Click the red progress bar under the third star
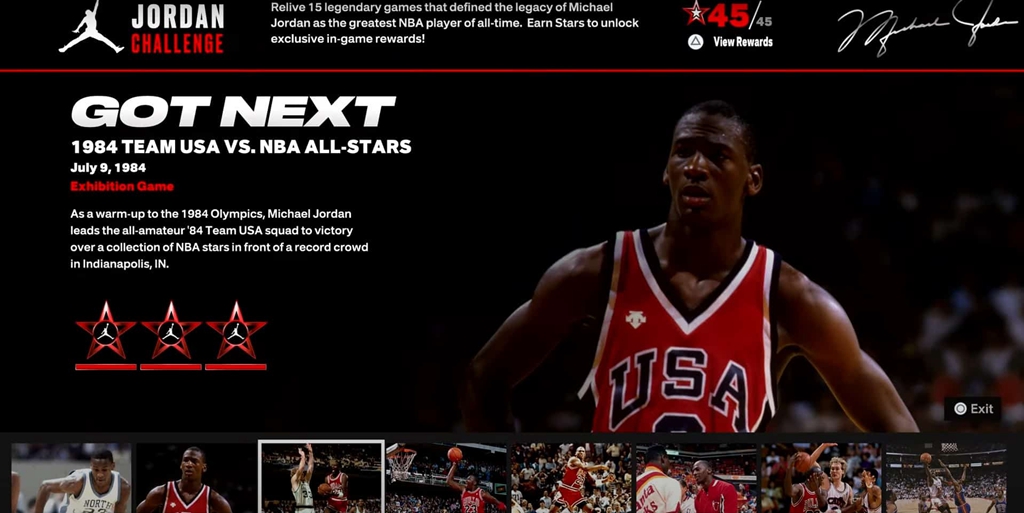The image size is (1024, 513). (236, 367)
